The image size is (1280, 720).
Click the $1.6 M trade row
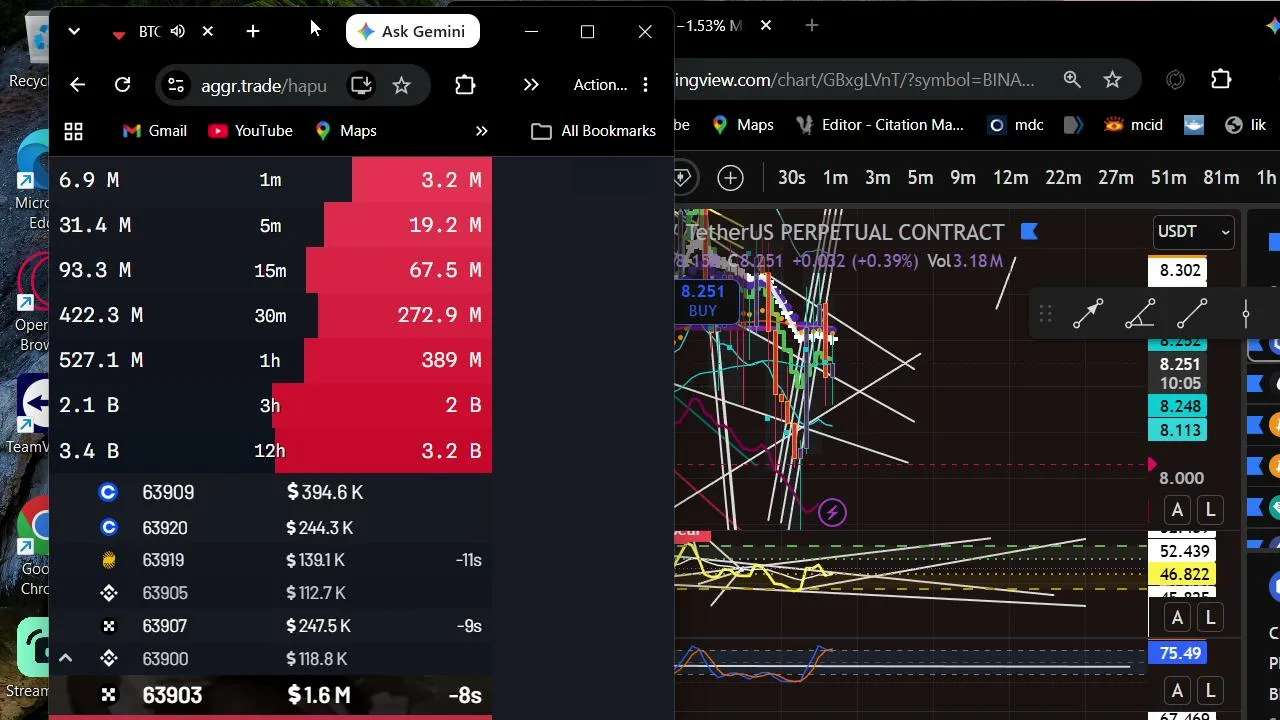[x=271, y=695]
